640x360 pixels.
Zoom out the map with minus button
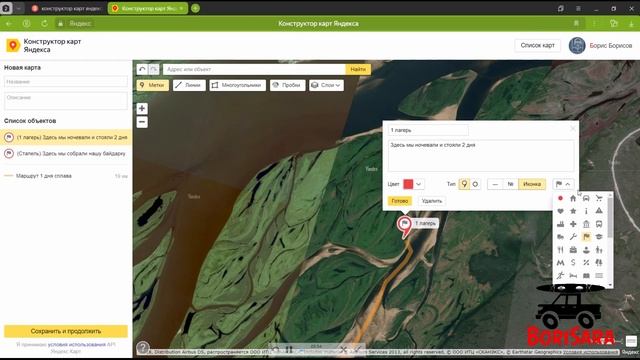[142, 122]
